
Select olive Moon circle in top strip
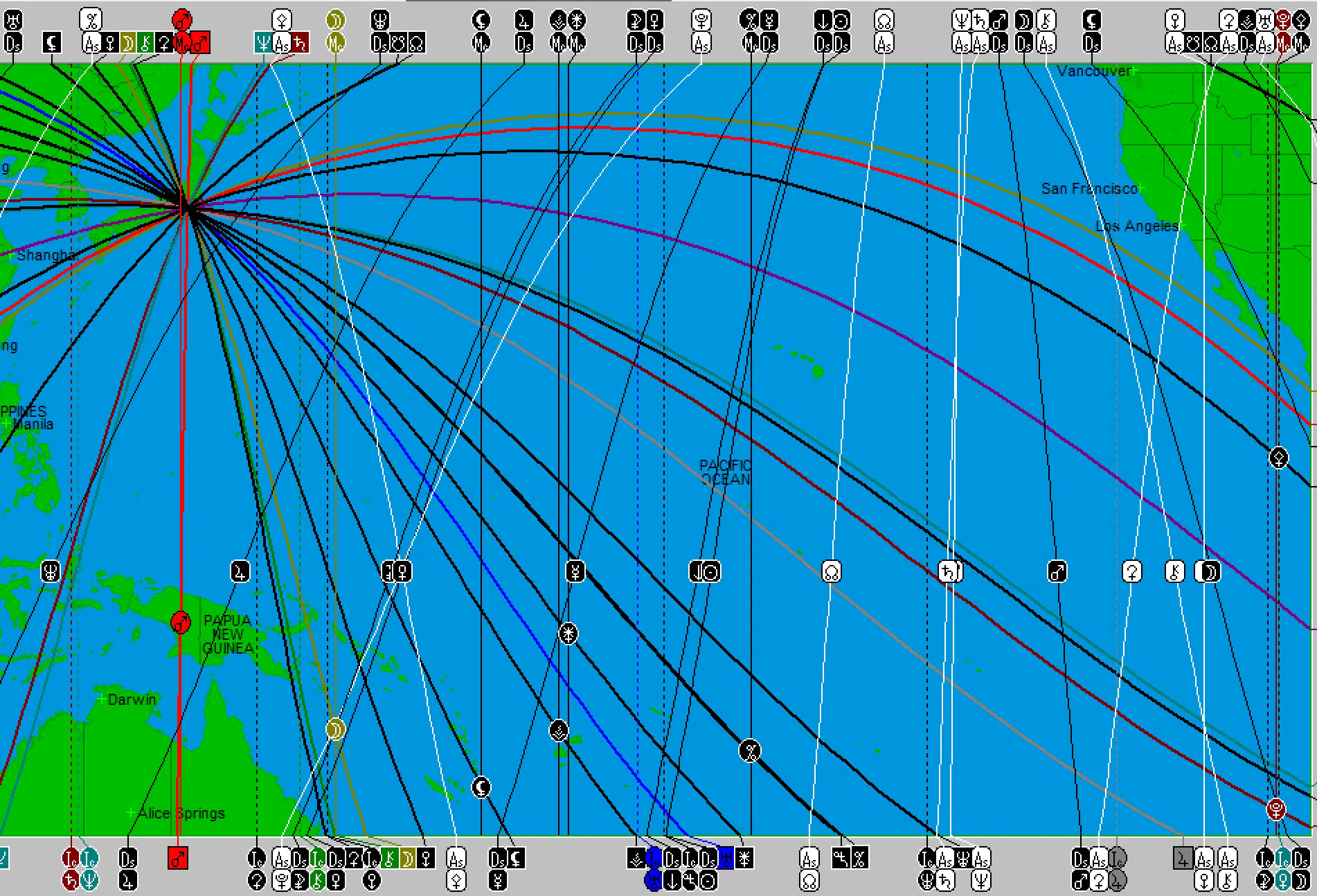[x=335, y=19]
